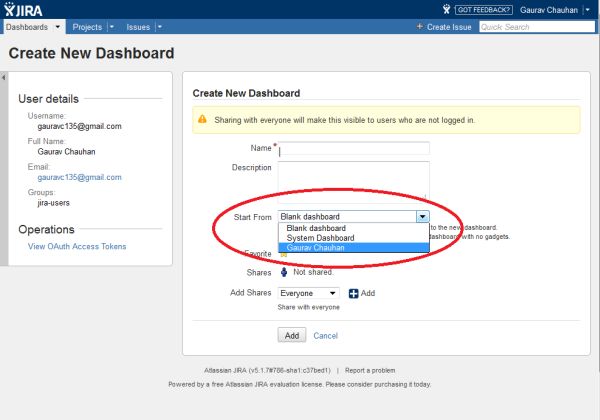Image resolution: width=600 pixels, height=420 pixels.
Task: Open View OAuth Access Tokens
Action: coord(77,246)
